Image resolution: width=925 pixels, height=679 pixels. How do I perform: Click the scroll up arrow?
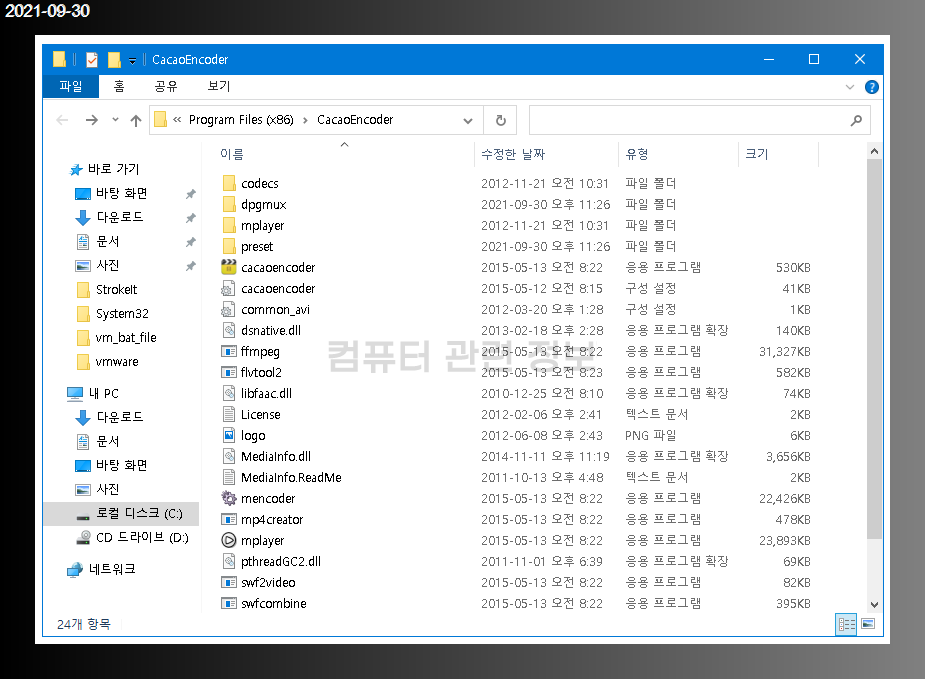click(x=874, y=151)
